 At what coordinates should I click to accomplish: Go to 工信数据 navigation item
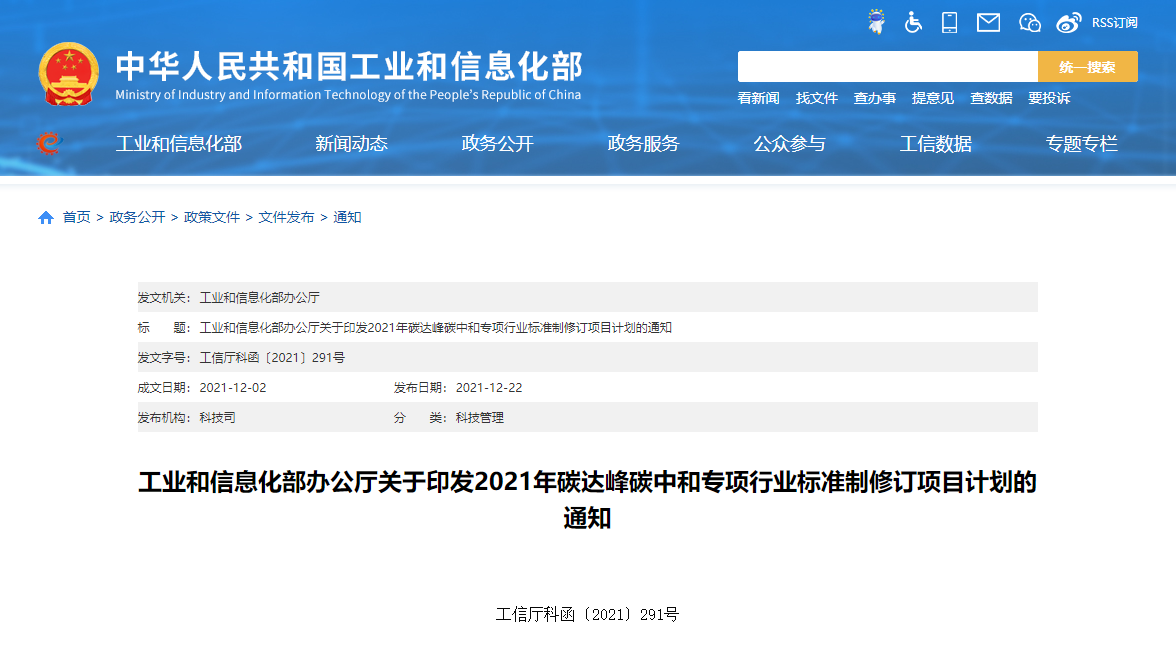point(935,144)
